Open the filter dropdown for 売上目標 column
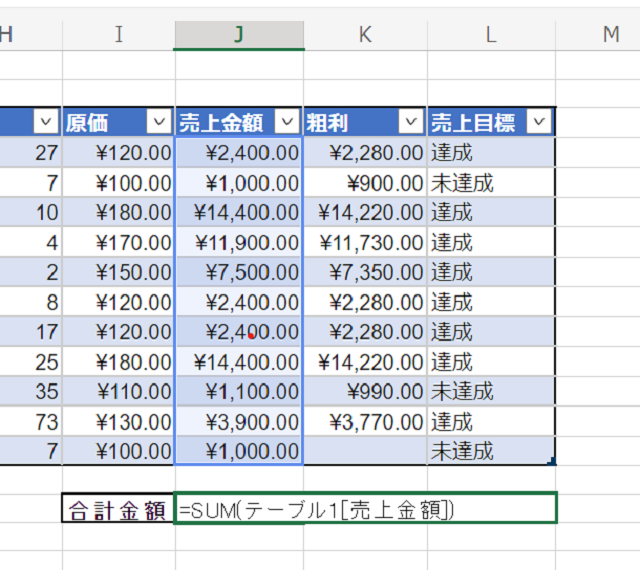Viewport: 640px width, 570px height. 539,122
